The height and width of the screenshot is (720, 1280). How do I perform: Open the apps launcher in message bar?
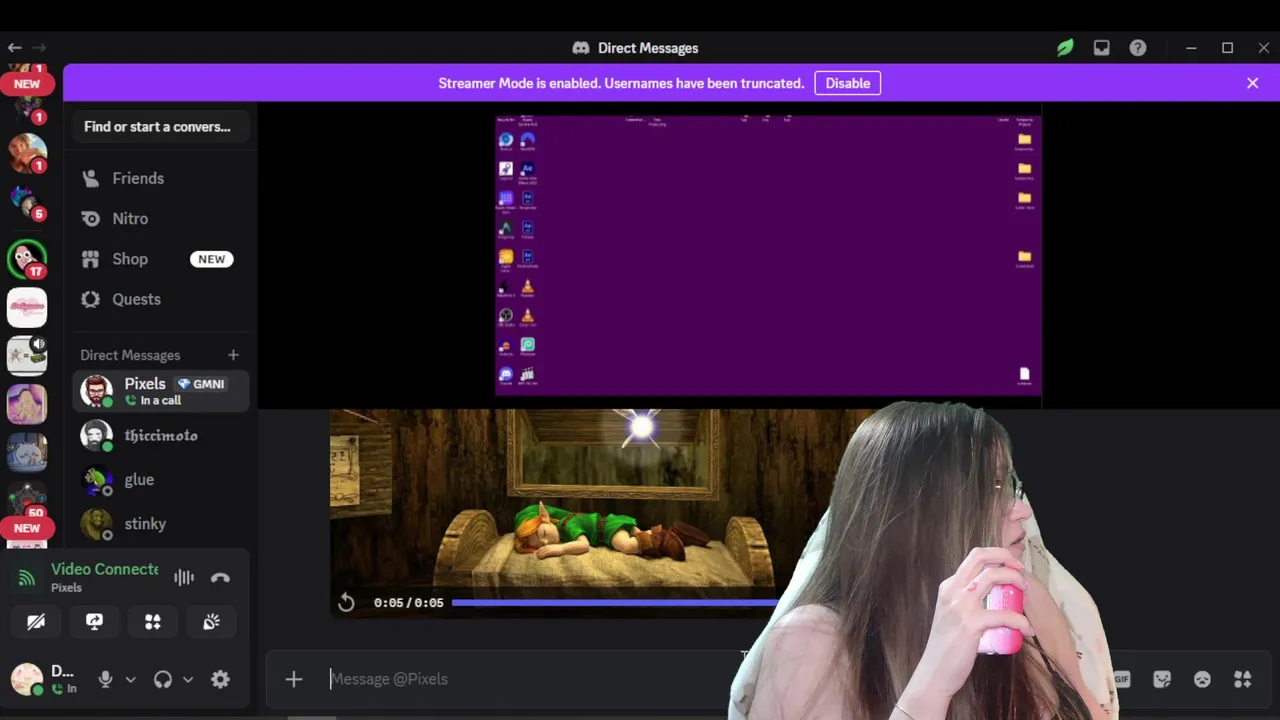tap(1243, 679)
